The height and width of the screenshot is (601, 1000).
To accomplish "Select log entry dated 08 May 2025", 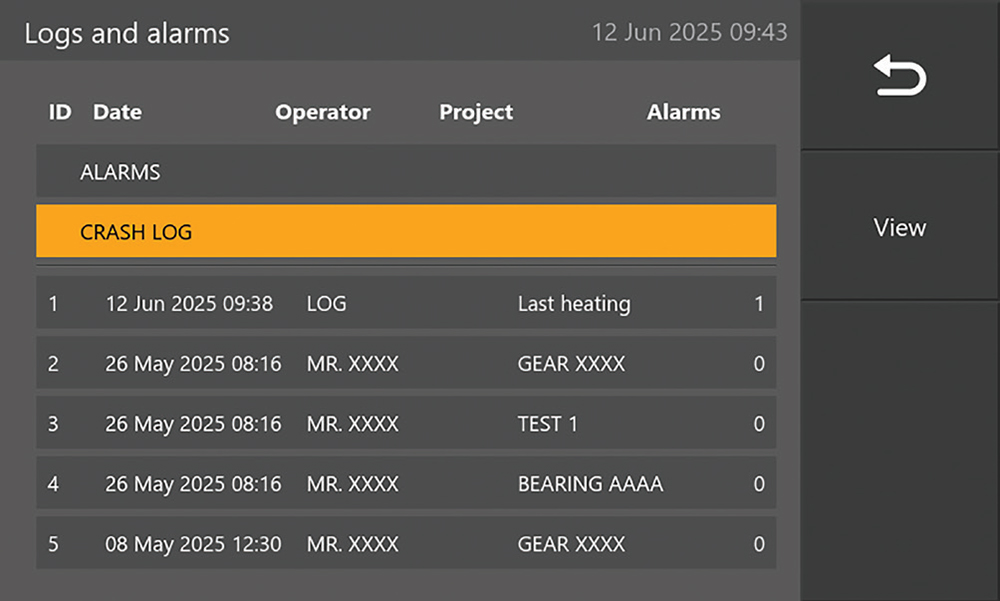I will 406,544.
